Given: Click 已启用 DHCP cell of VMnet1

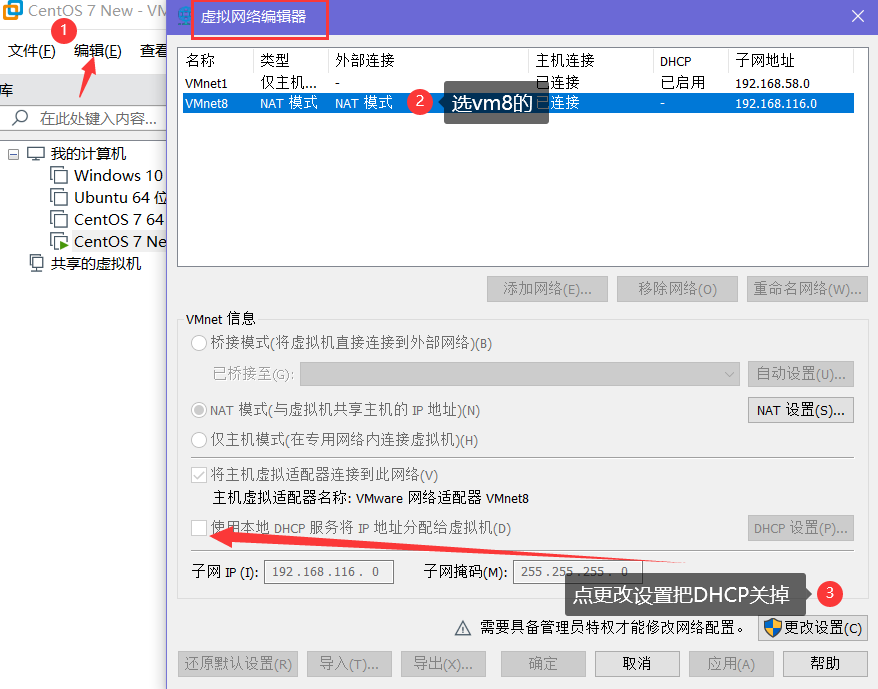Looking at the screenshot, I should [x=683, y=83].
